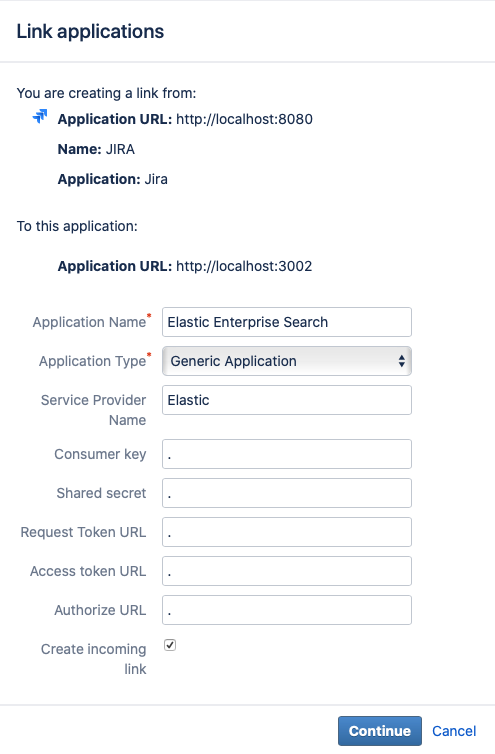
Task: Click the Jira logo icon
Action: point(40,116)
